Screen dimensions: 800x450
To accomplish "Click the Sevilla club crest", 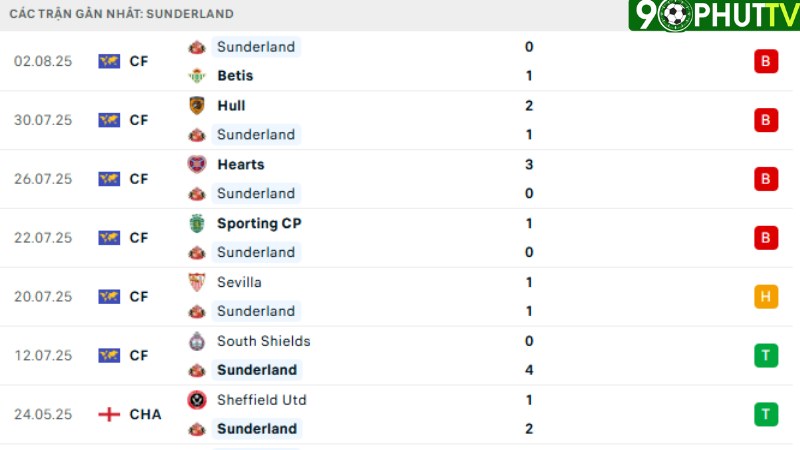I will (x=197, y=282).
